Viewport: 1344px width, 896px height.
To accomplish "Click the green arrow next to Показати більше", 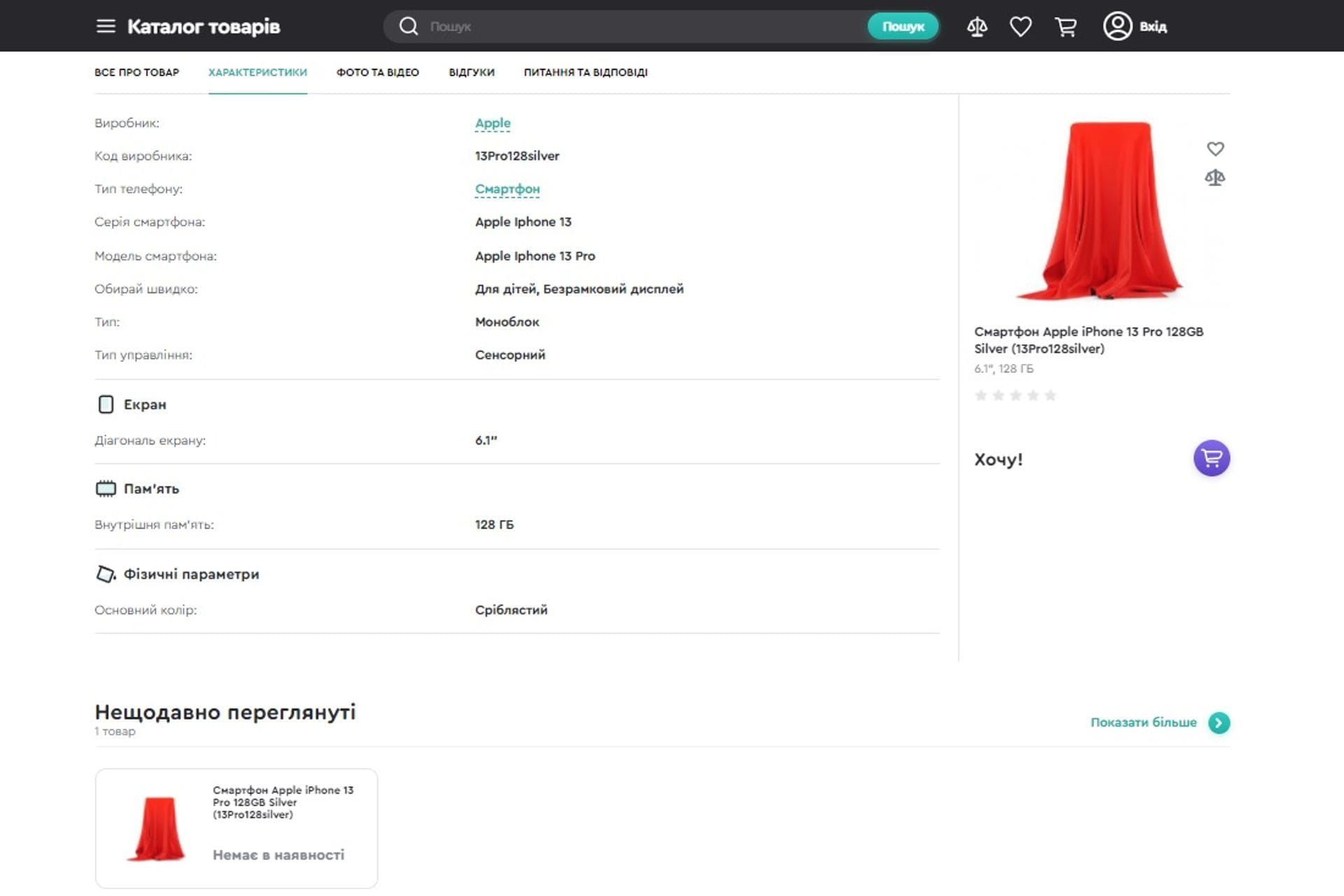I will point(1219,722).
